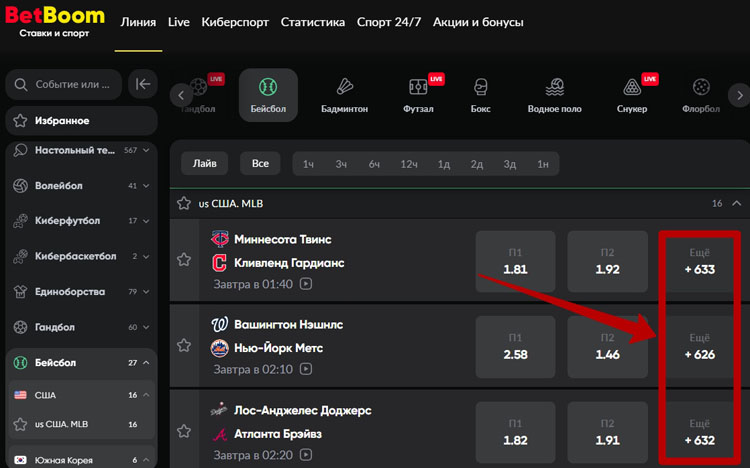Open Ещё +633 markets
750x468 pixels.
pyautogui.click(x=699, y=261)
